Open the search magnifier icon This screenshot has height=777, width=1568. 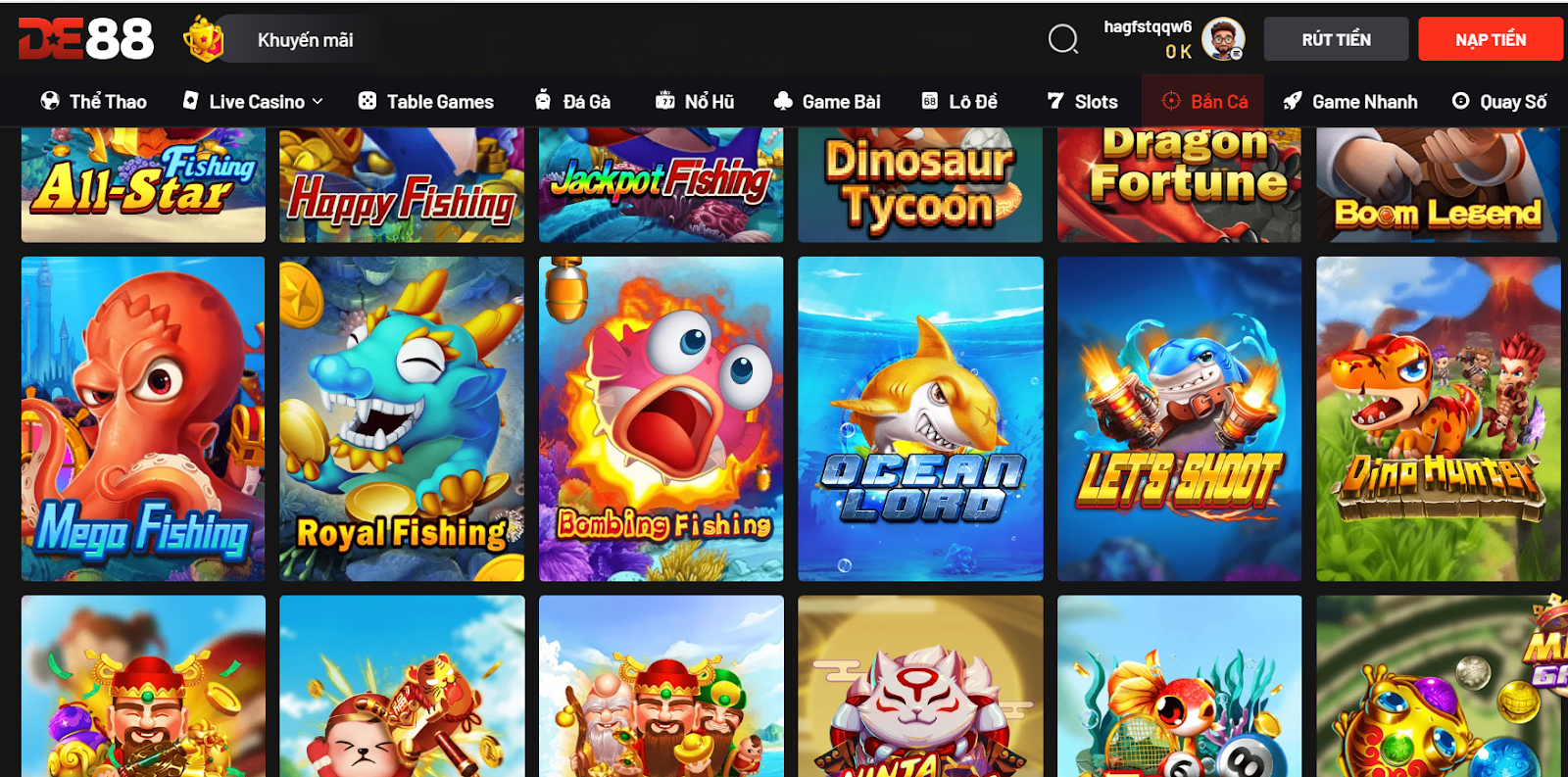click(x=1062, y=39)
